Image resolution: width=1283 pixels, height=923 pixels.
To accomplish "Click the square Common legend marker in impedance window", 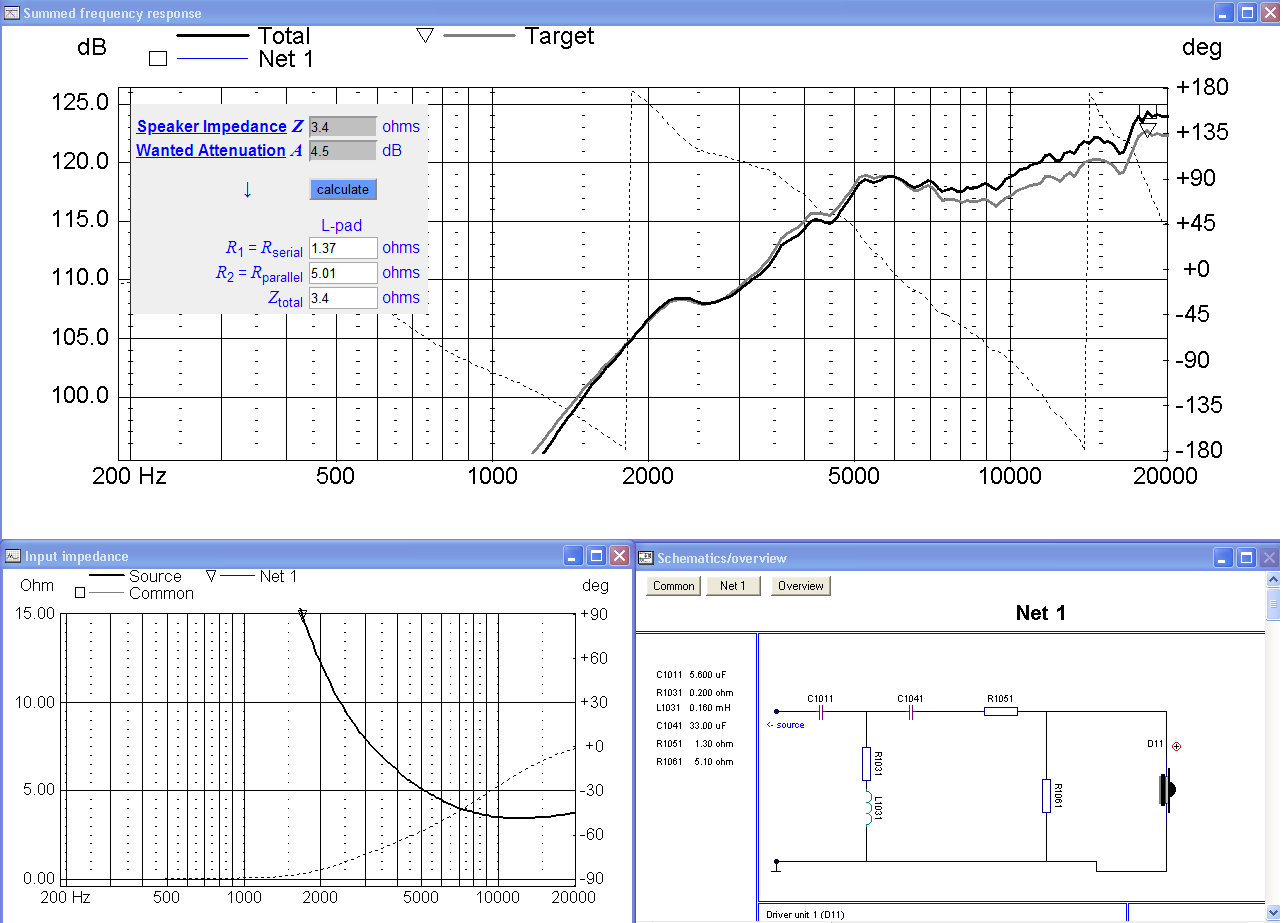I will (80, 593).
